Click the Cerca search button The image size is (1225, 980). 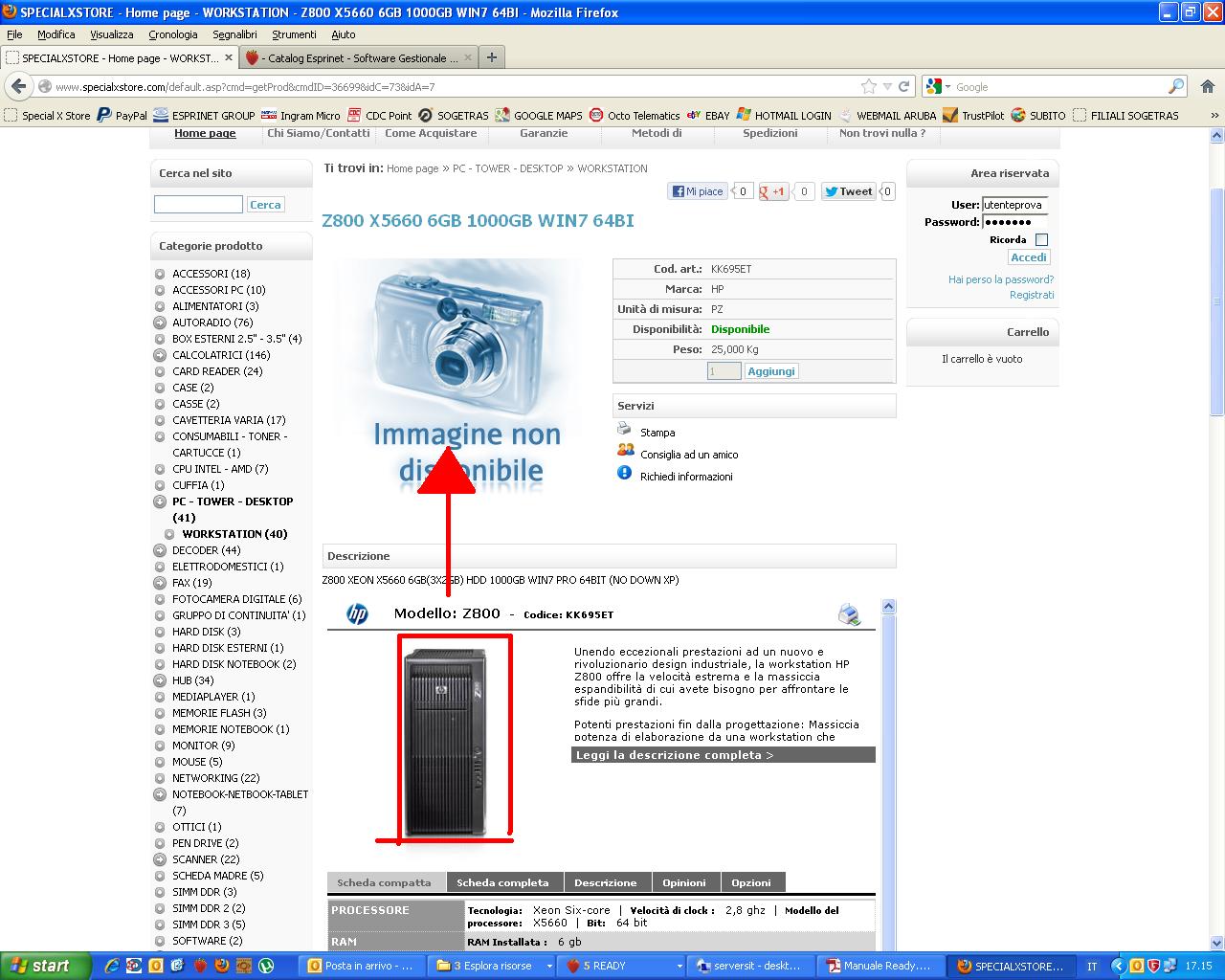click(265, 205)
